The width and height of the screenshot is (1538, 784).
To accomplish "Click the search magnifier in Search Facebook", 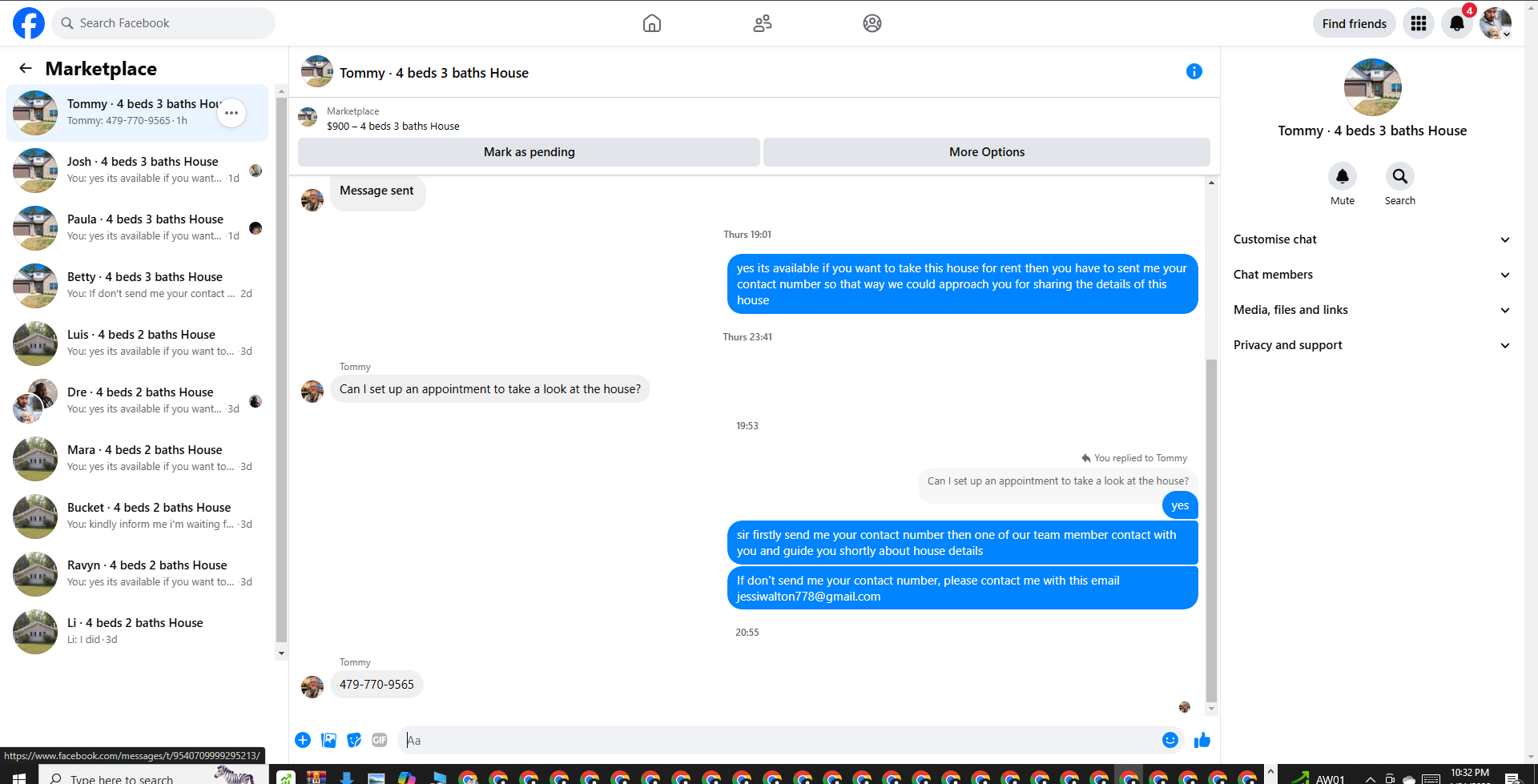I will [67, 23].
